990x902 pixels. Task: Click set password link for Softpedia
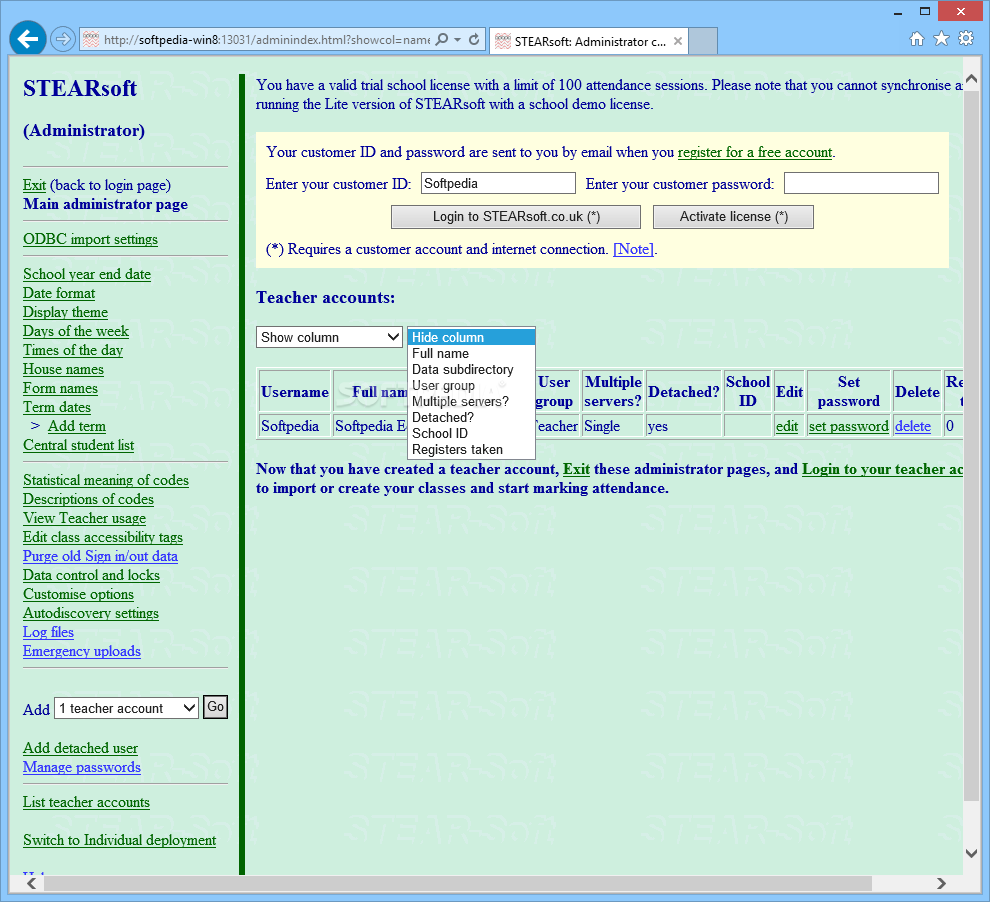pyautogui.click(x=849, y=426)
